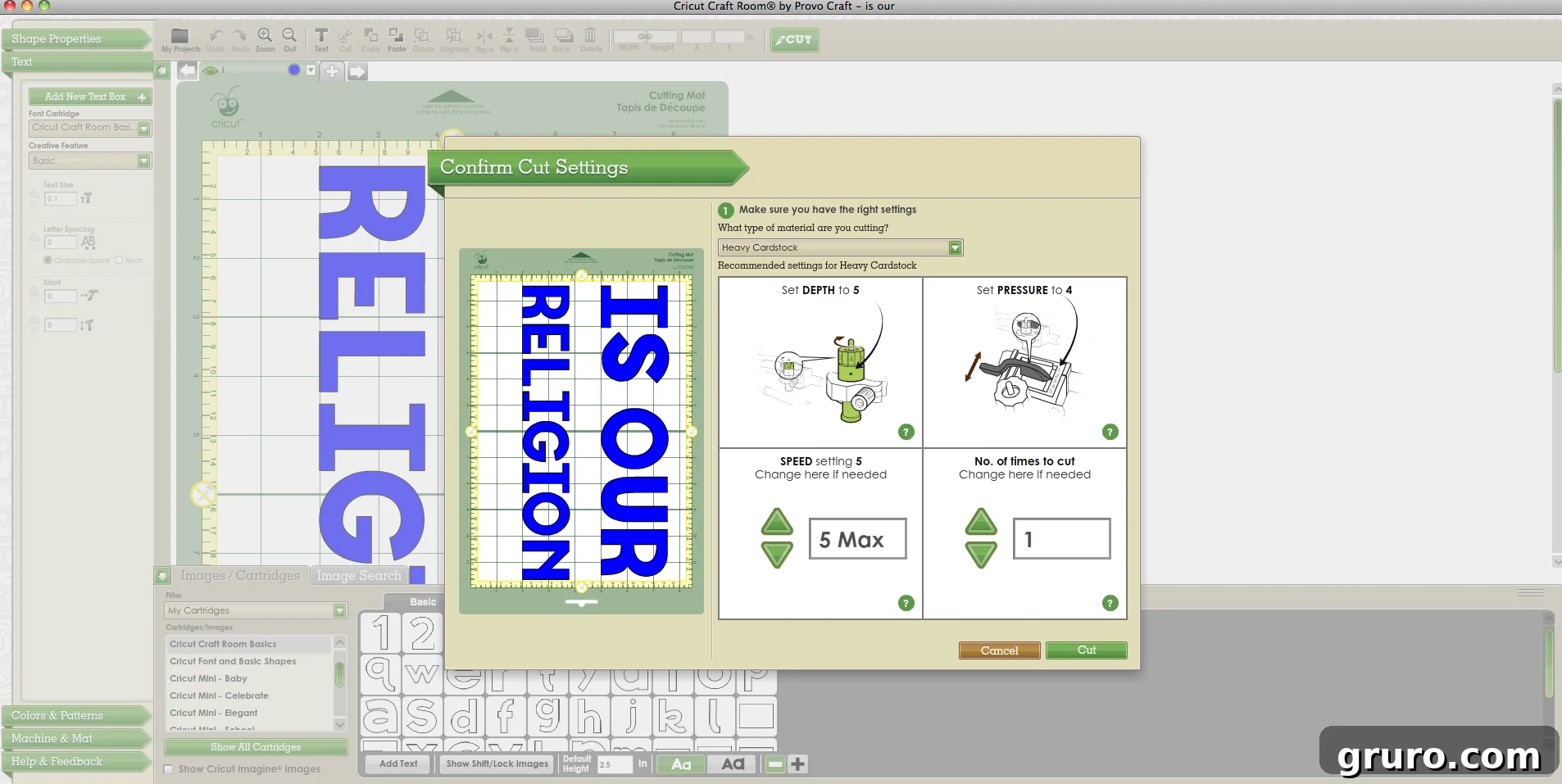Select Cricut Font and Basic Shapes

(249, 661)
